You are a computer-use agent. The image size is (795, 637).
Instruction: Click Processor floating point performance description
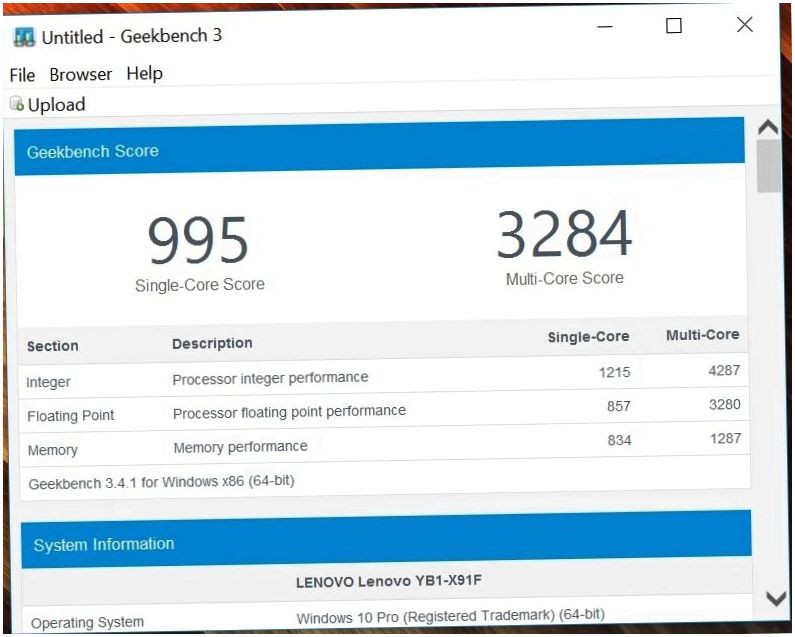pyautogui.click(x=289, y=412)
